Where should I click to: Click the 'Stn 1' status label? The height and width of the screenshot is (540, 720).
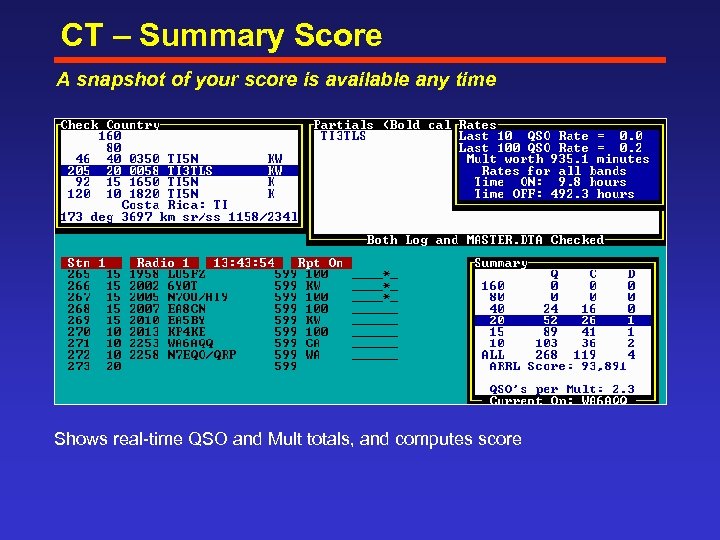point(91,263)
